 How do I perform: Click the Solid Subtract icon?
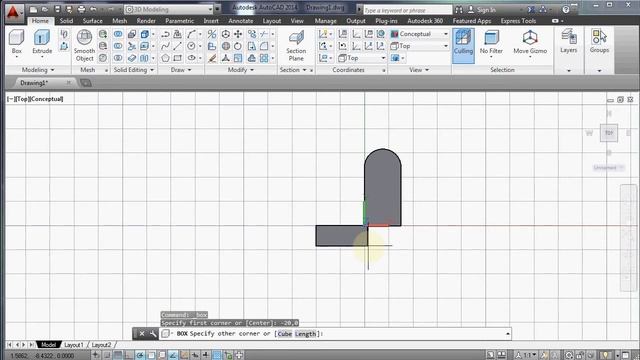(118, 46)
